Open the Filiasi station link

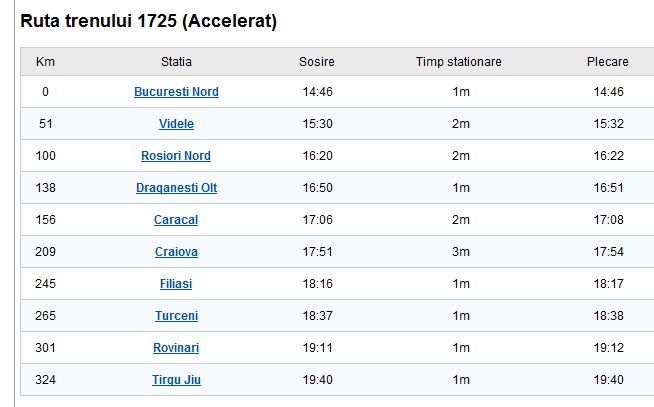(176, 284)
